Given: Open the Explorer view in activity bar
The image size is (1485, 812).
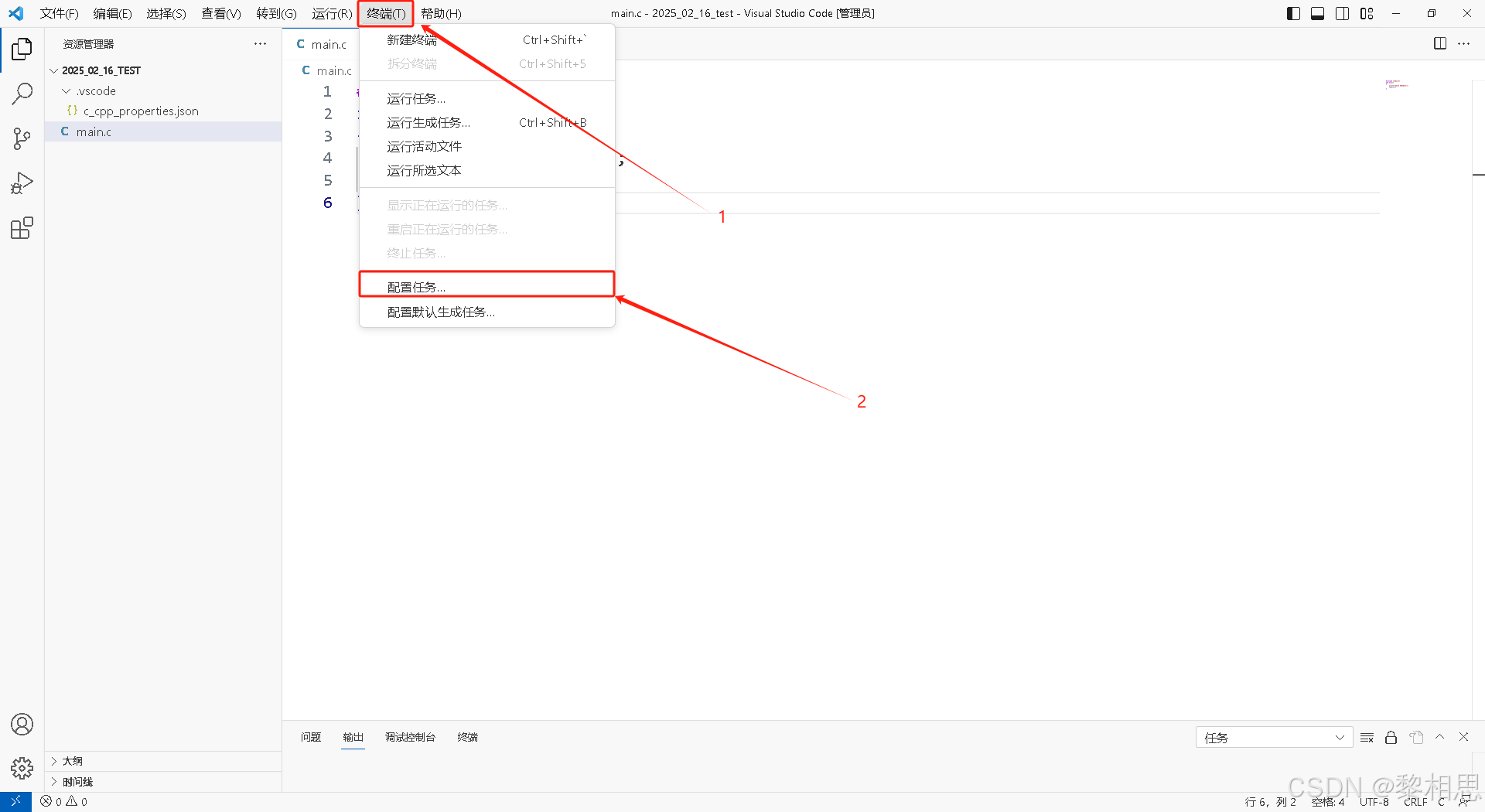Looking at the screenshot, I should coord(22,49).
